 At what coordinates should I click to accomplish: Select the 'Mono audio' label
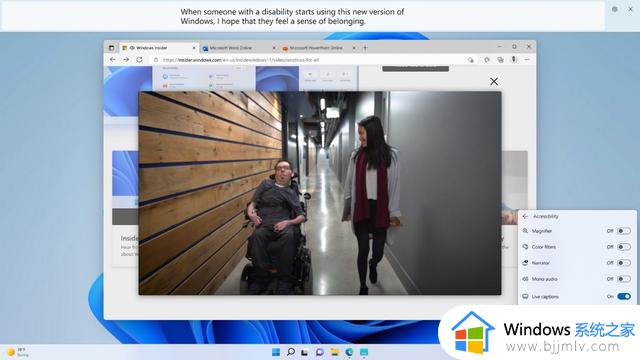pos(544,279)
